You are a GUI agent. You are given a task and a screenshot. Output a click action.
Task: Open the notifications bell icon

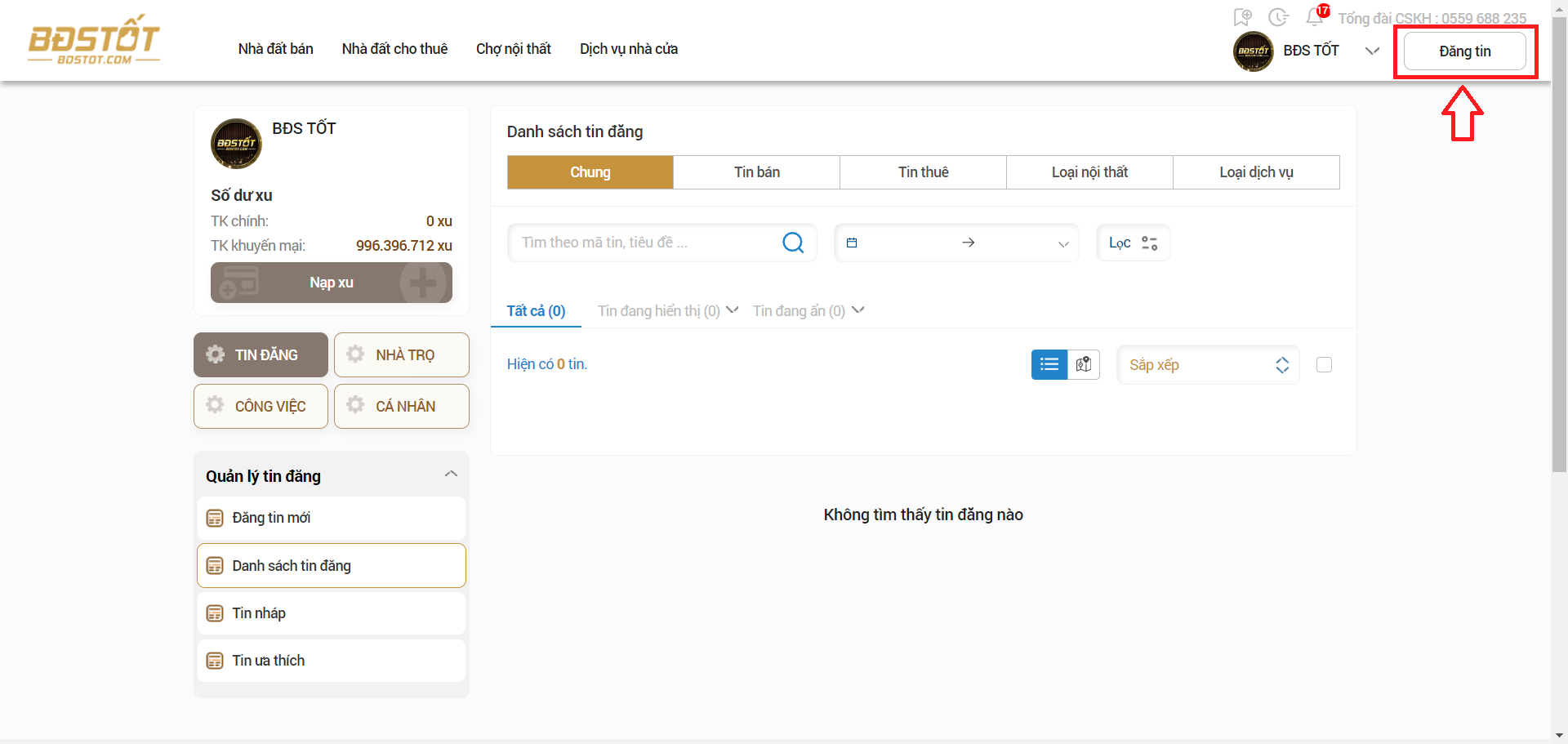click(x=1314, y=17)
